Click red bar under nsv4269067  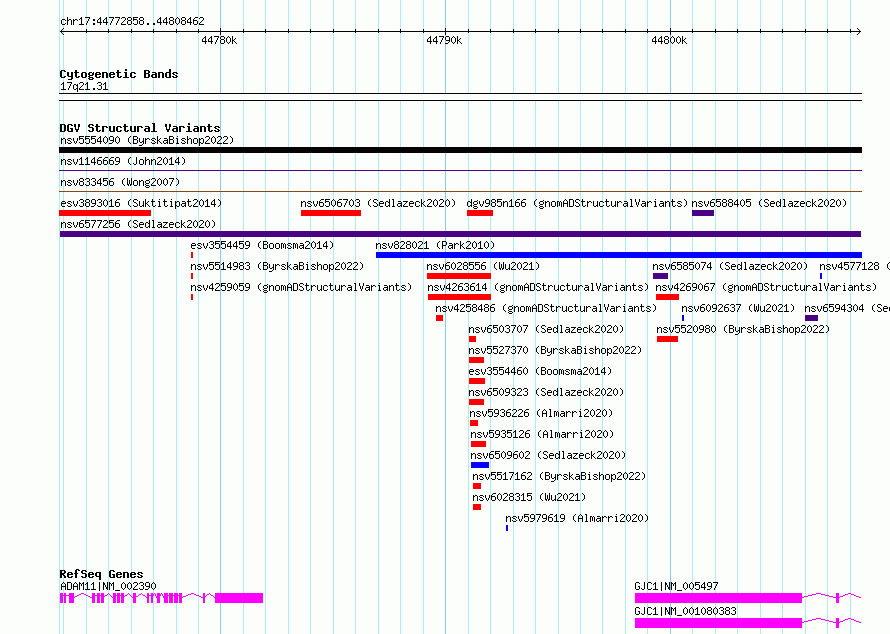668,297
